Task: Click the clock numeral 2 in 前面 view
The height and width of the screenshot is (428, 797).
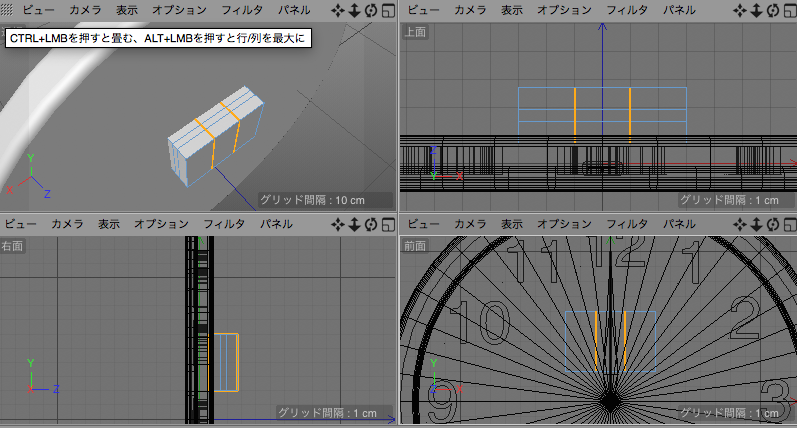Action: (x=745, y=317)
